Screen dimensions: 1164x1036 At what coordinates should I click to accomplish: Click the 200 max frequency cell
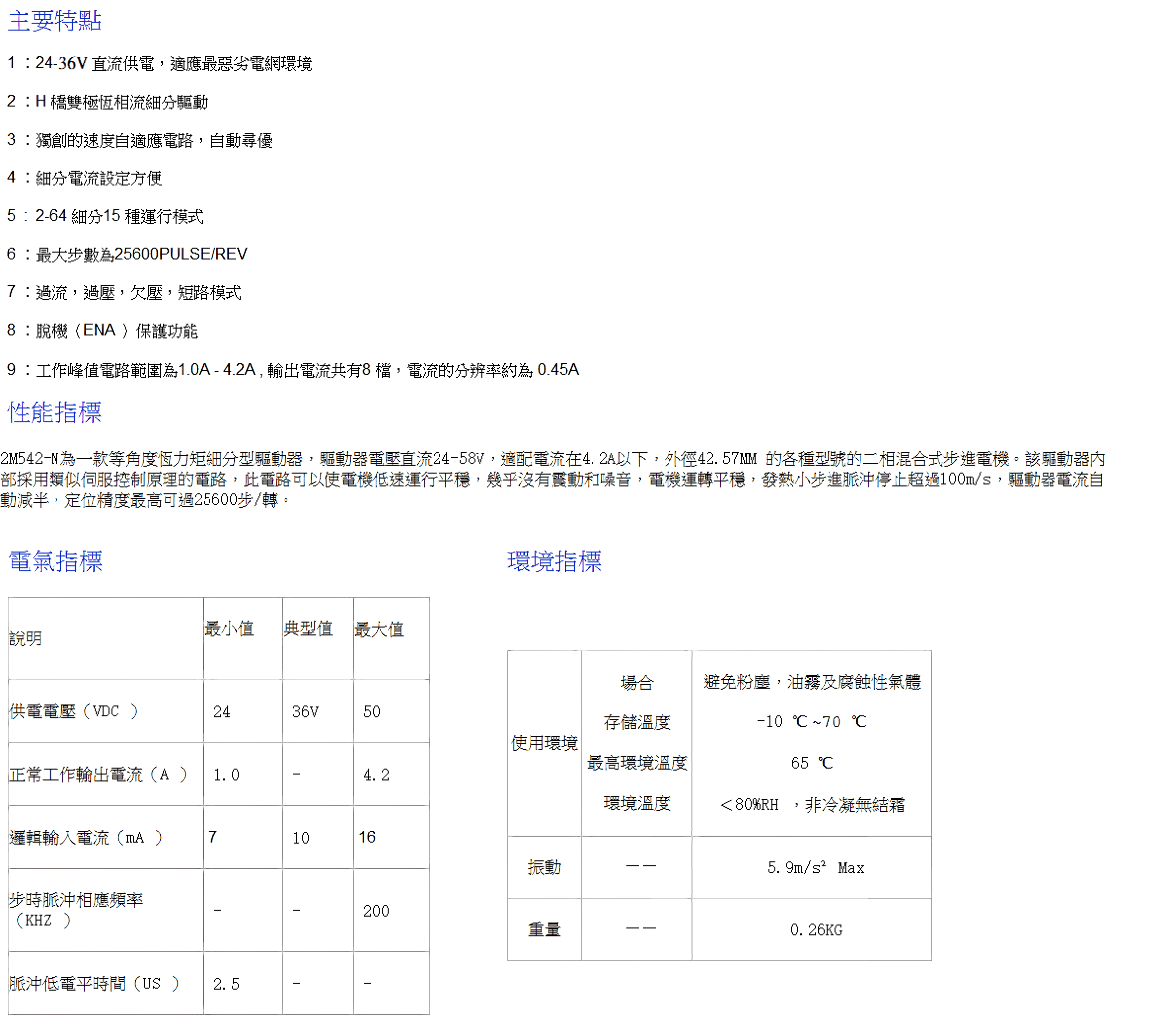pos(376,911)
